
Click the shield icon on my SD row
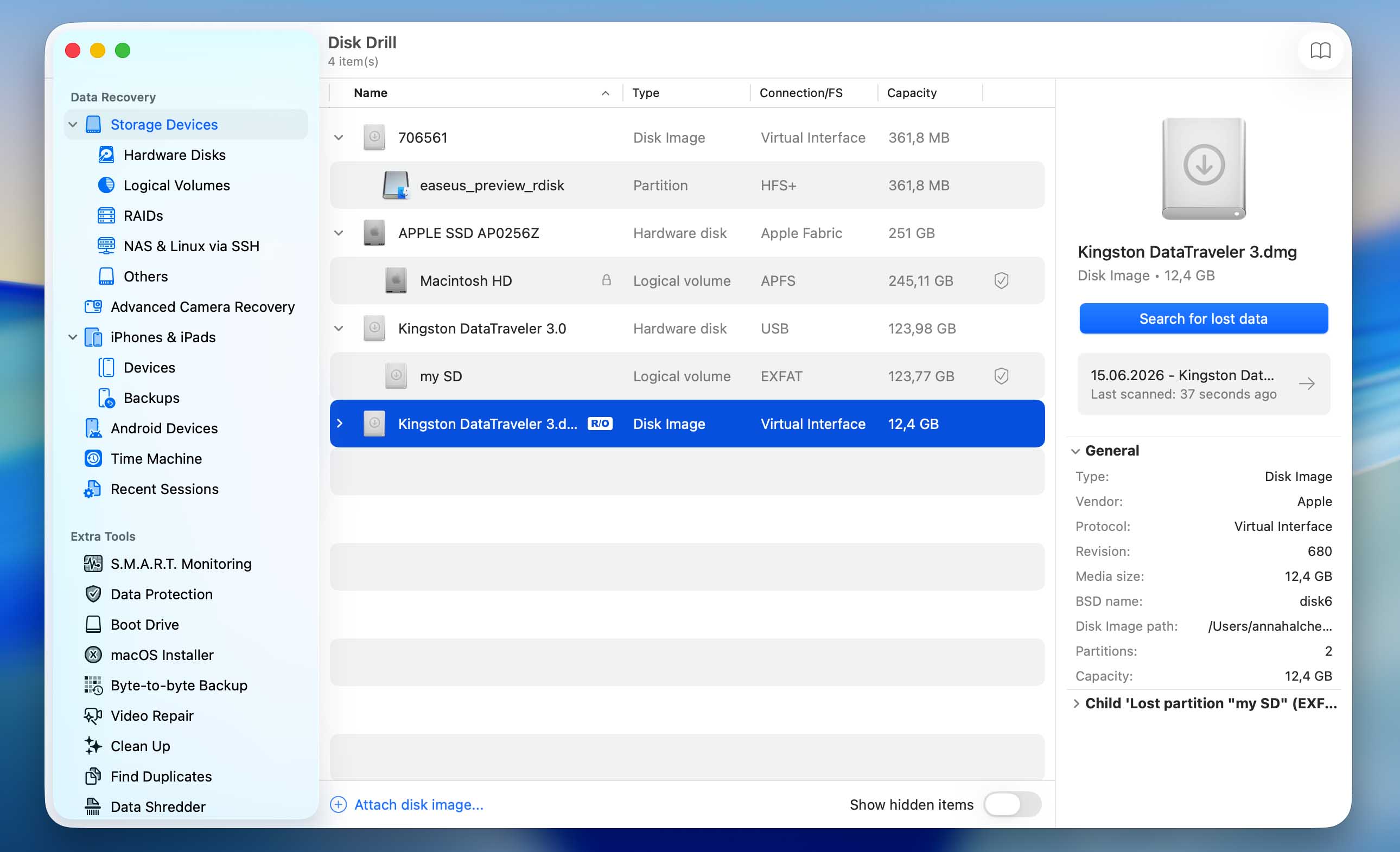[1001, 376]
